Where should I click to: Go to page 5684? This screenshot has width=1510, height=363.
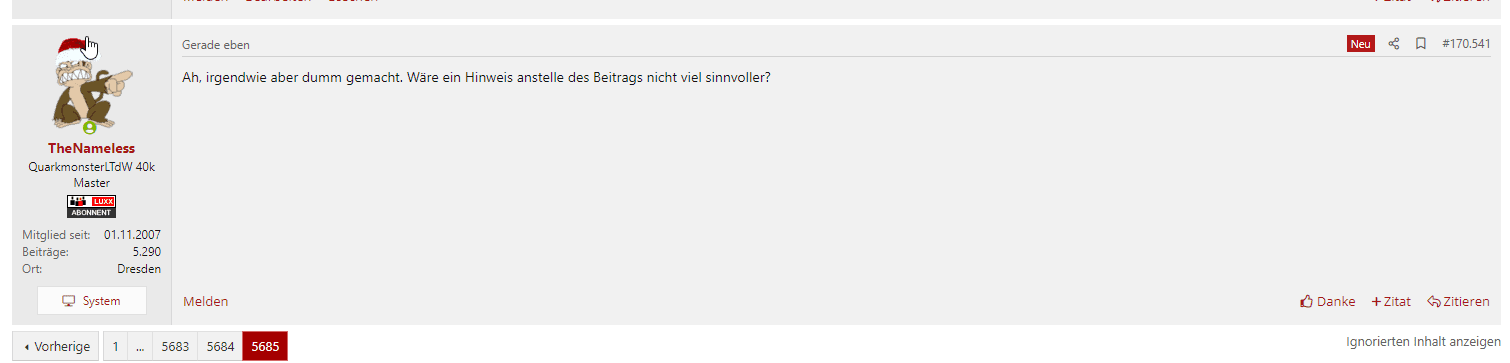coord(220,346)
